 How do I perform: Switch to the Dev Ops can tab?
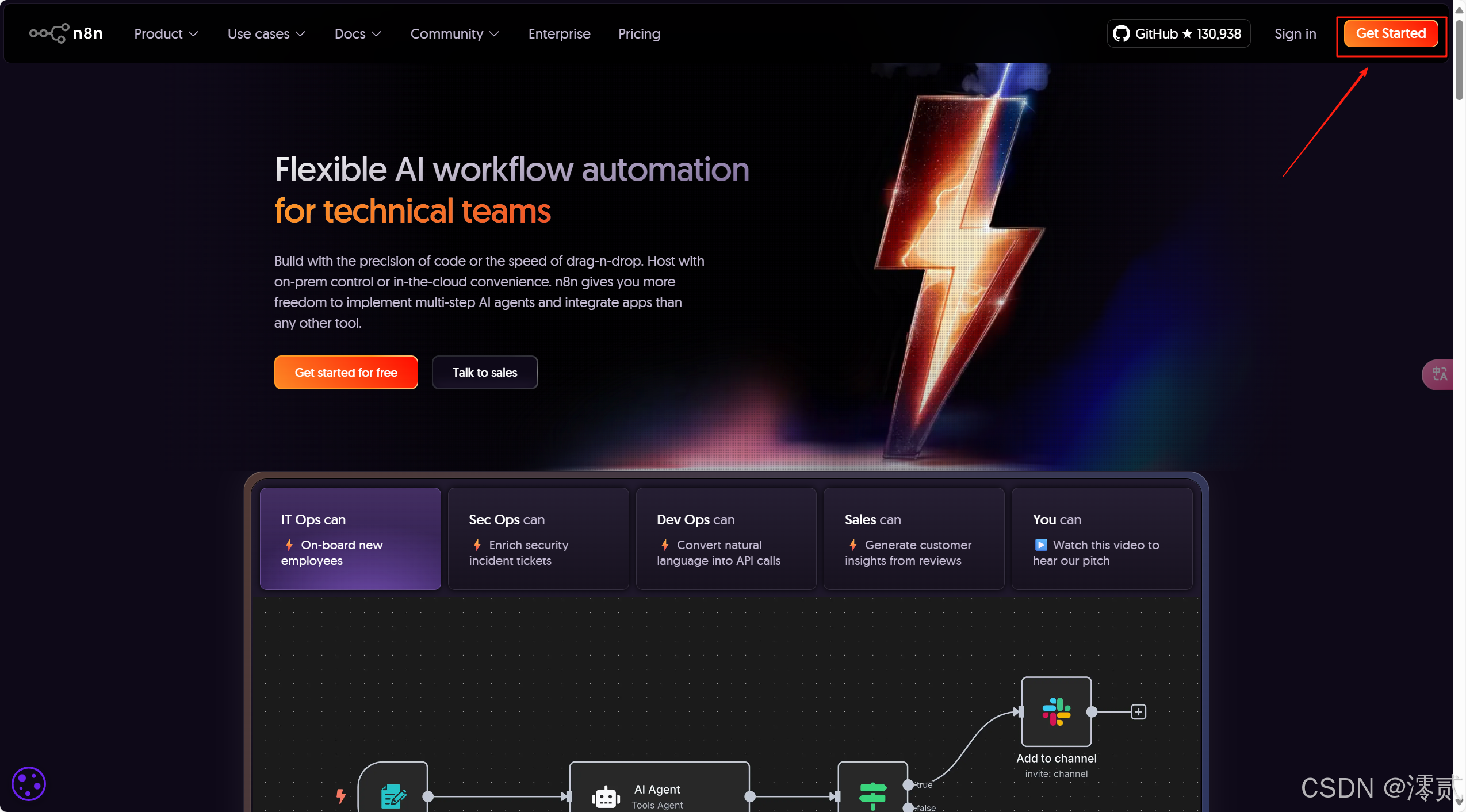(726, 539)
